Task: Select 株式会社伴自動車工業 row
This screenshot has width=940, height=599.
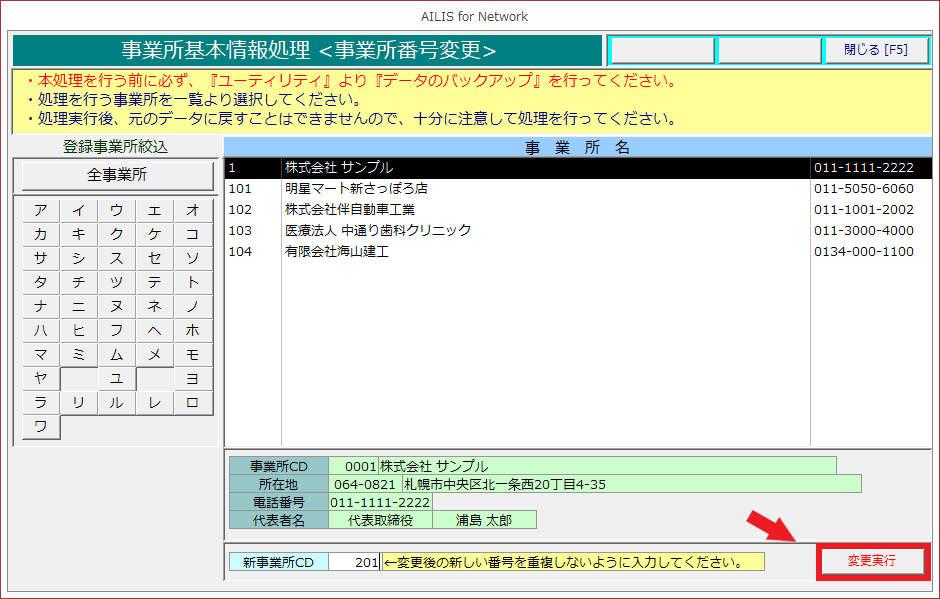Action: point(349,210)
